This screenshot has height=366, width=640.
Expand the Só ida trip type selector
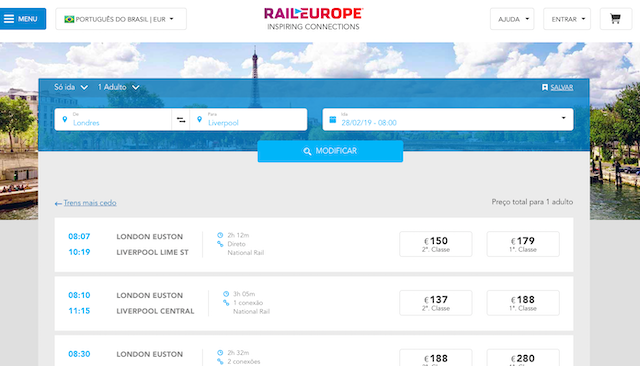click(71, 87)
